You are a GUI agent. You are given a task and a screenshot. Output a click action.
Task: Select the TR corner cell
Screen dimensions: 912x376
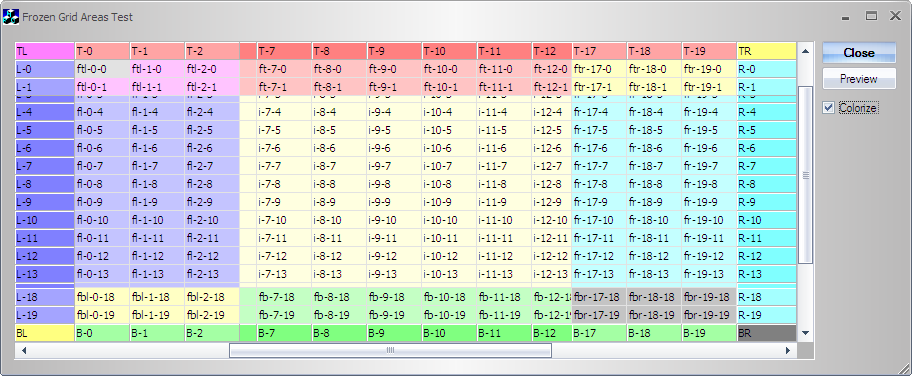(x=766, y=51)
